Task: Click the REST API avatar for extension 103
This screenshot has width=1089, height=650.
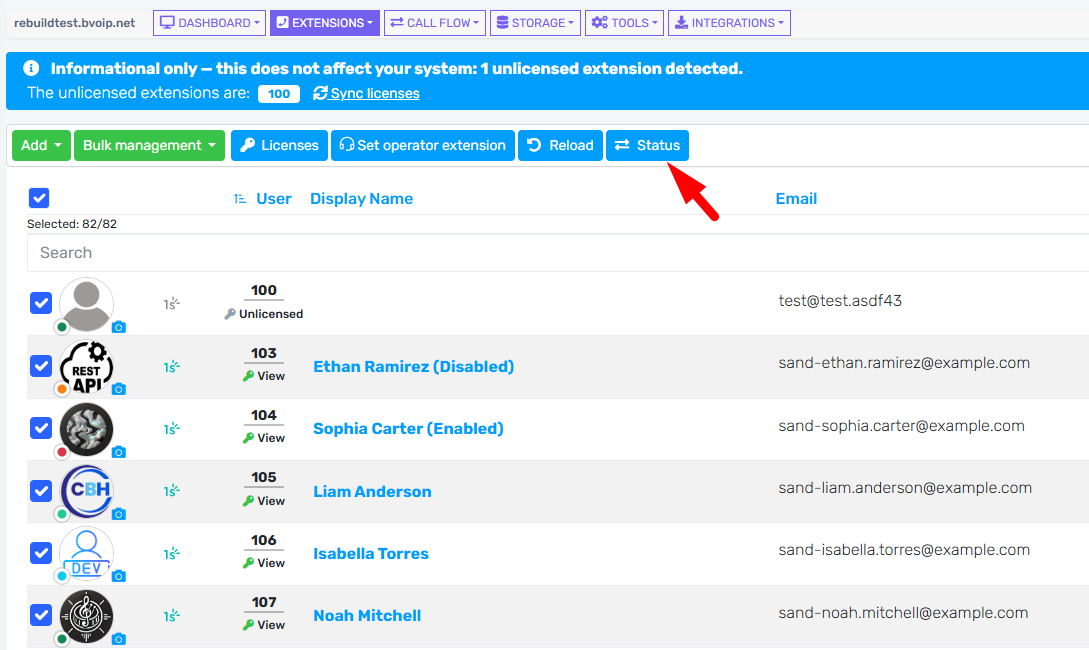Action: pos(87,366)
